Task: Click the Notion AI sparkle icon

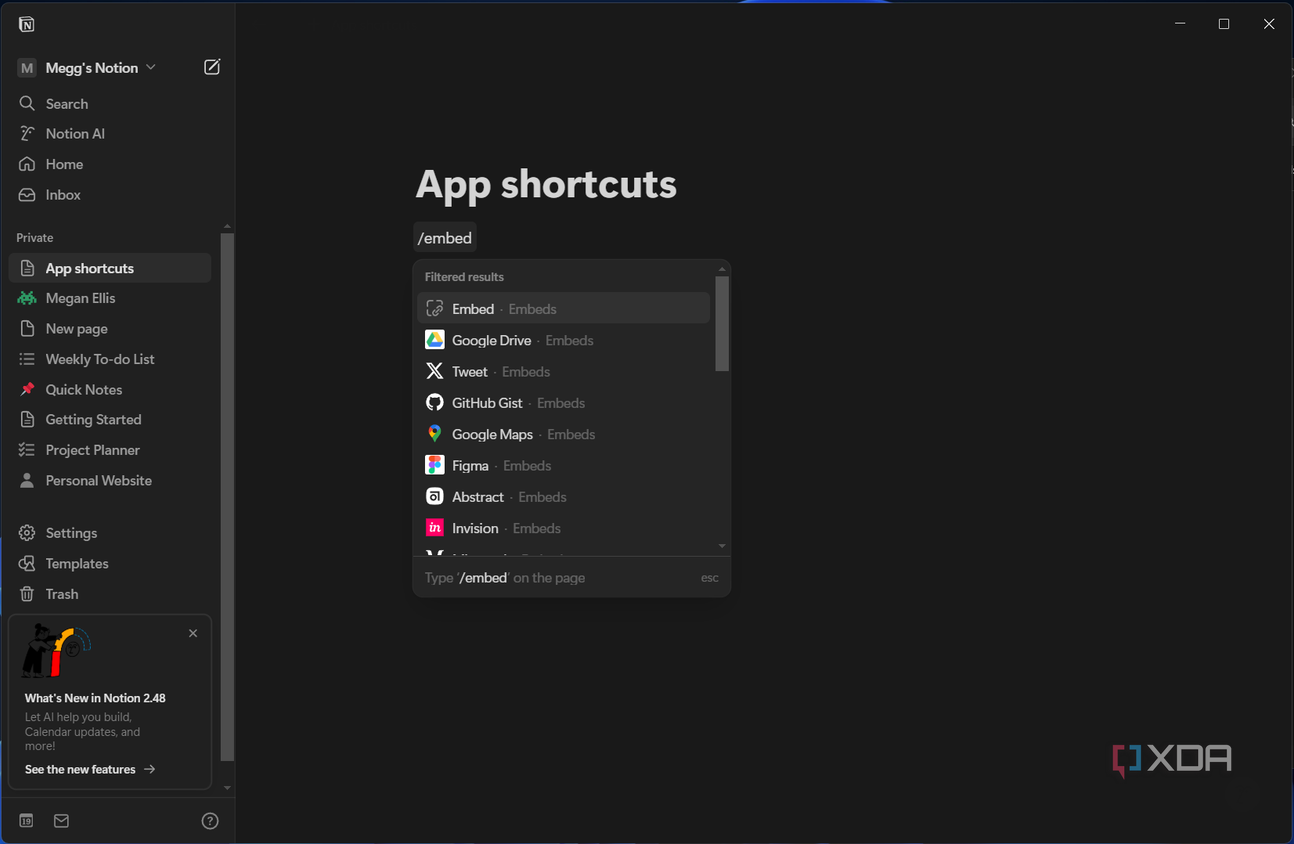Action: tap(27, 134)
